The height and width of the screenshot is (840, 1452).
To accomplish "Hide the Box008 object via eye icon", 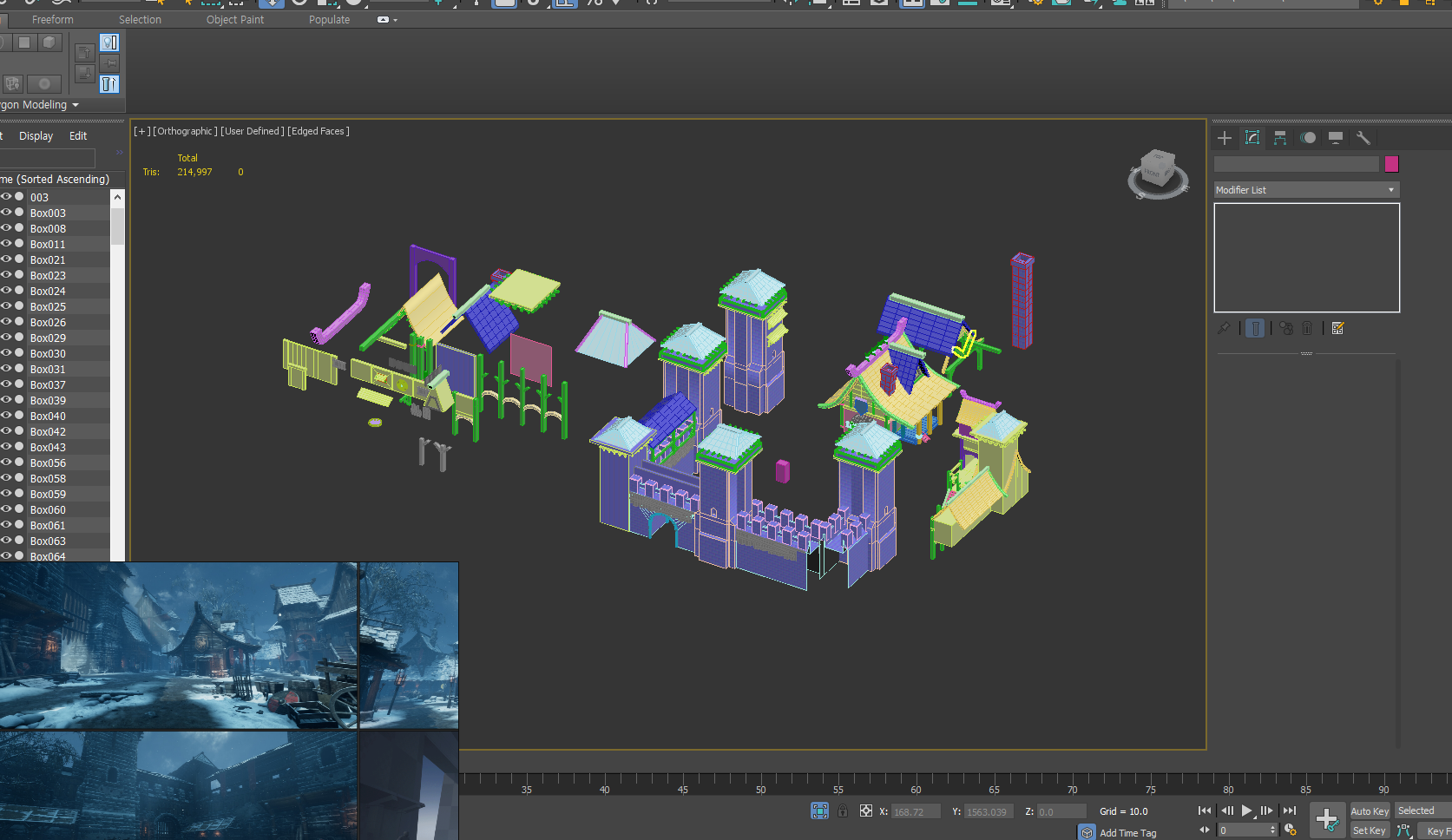I will tap(6, 228).
